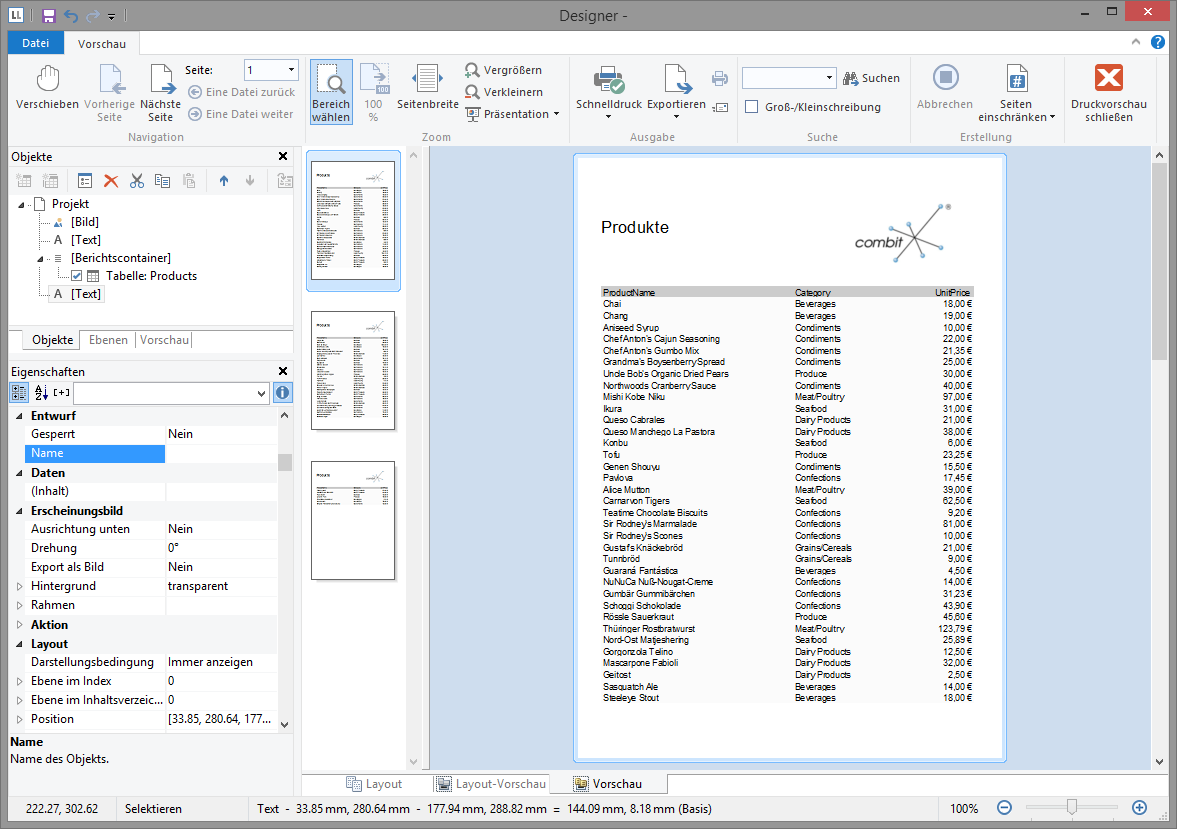Uncheck the Tabelle: Products checkbox
The width and height of the screenshot is (1177, 829).
76,276
